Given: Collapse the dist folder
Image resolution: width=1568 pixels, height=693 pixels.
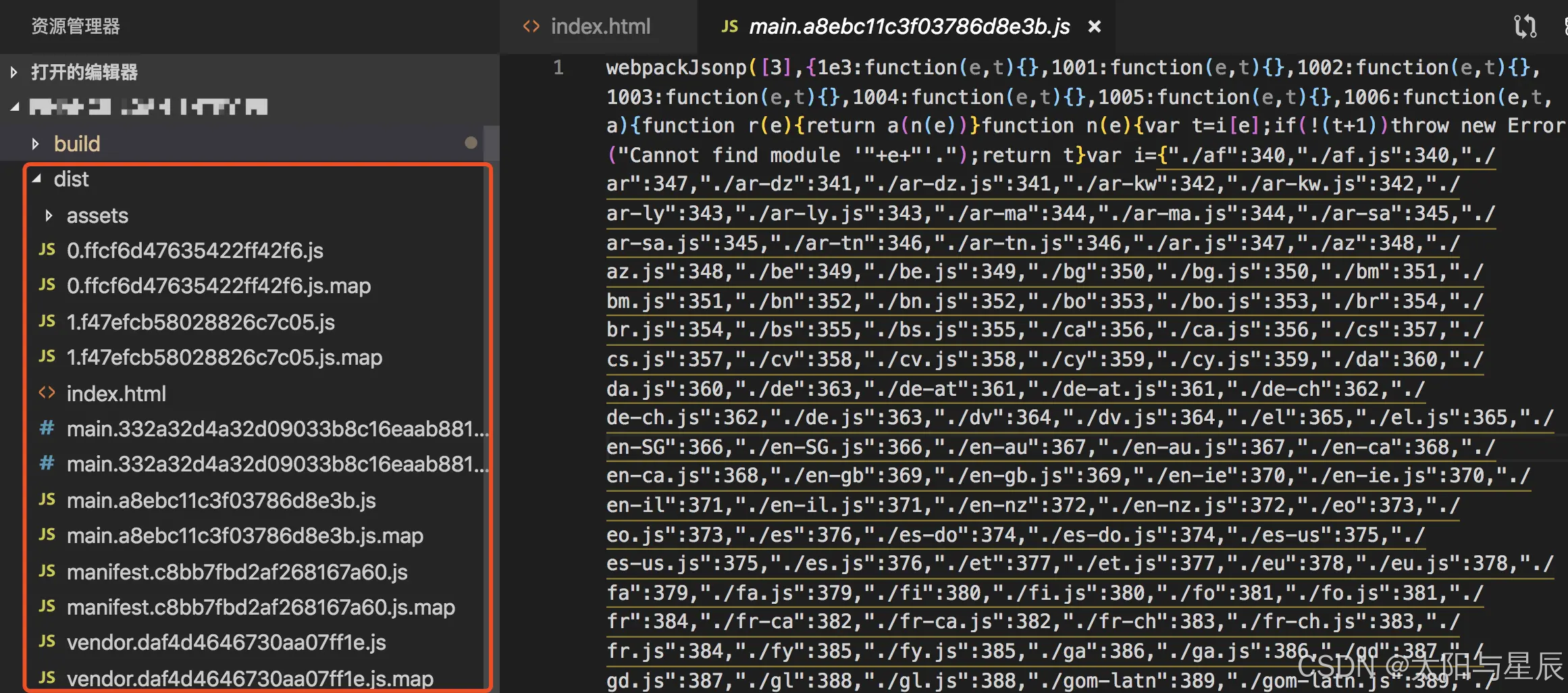Looking at the screenshot, I should pos(36,179).
